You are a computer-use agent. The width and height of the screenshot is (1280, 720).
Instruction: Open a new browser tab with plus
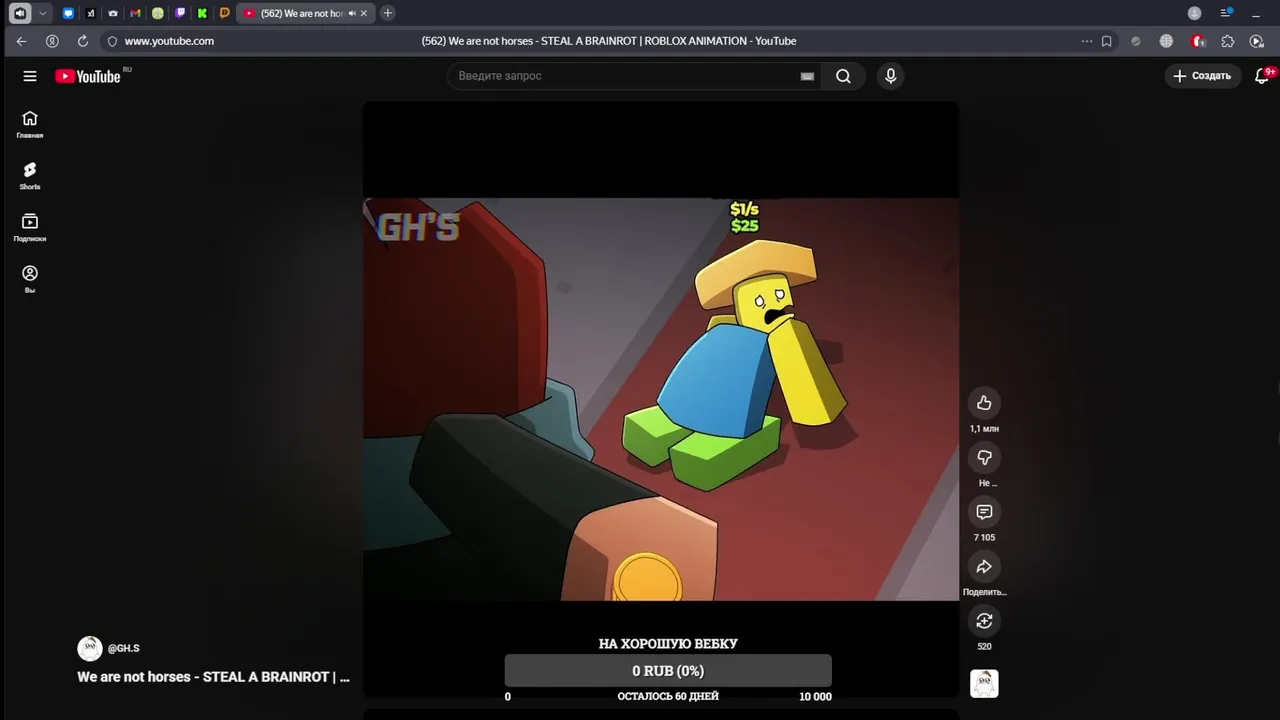point(388,13)
